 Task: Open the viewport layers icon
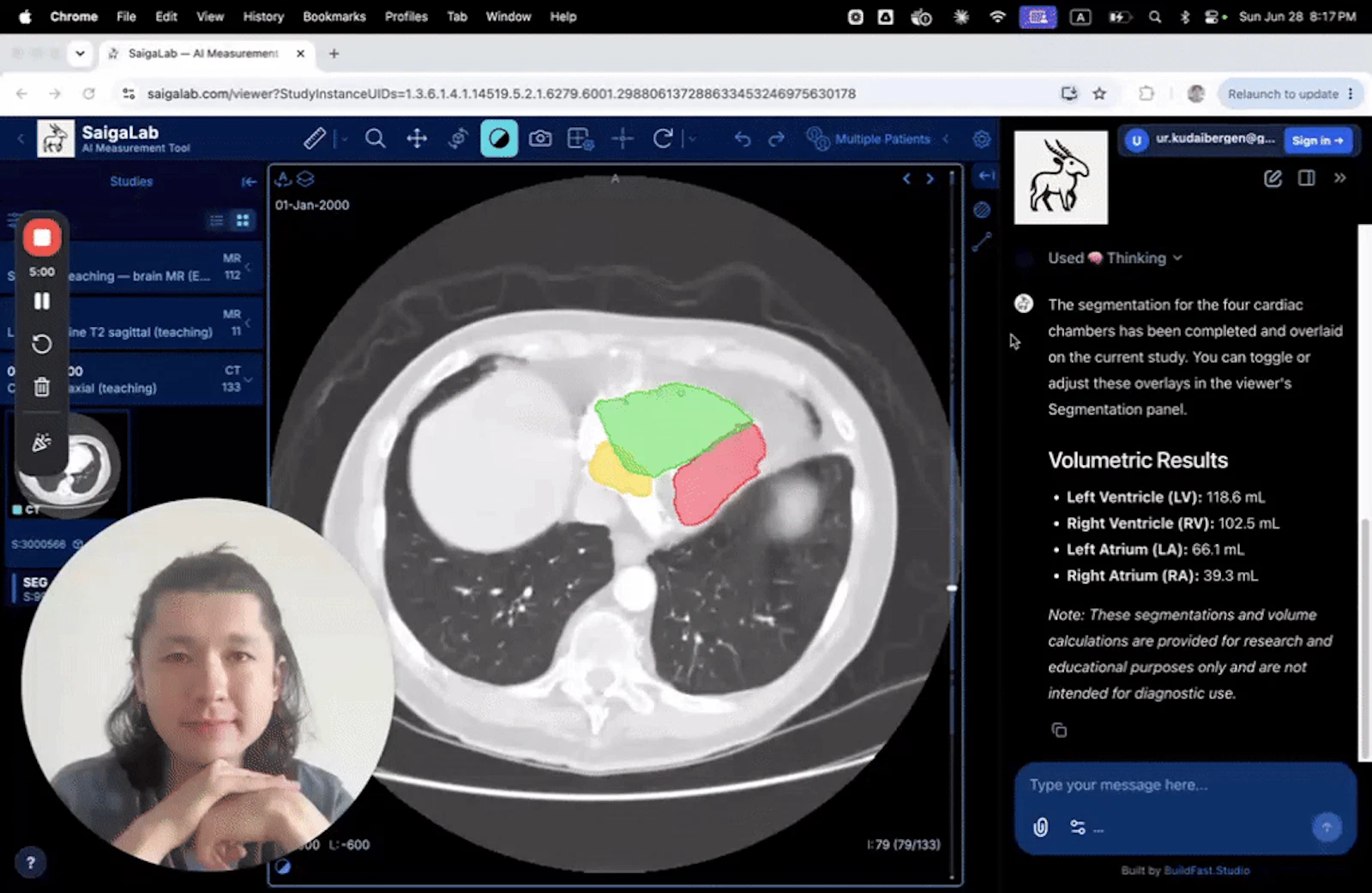[x=305, y=178]
